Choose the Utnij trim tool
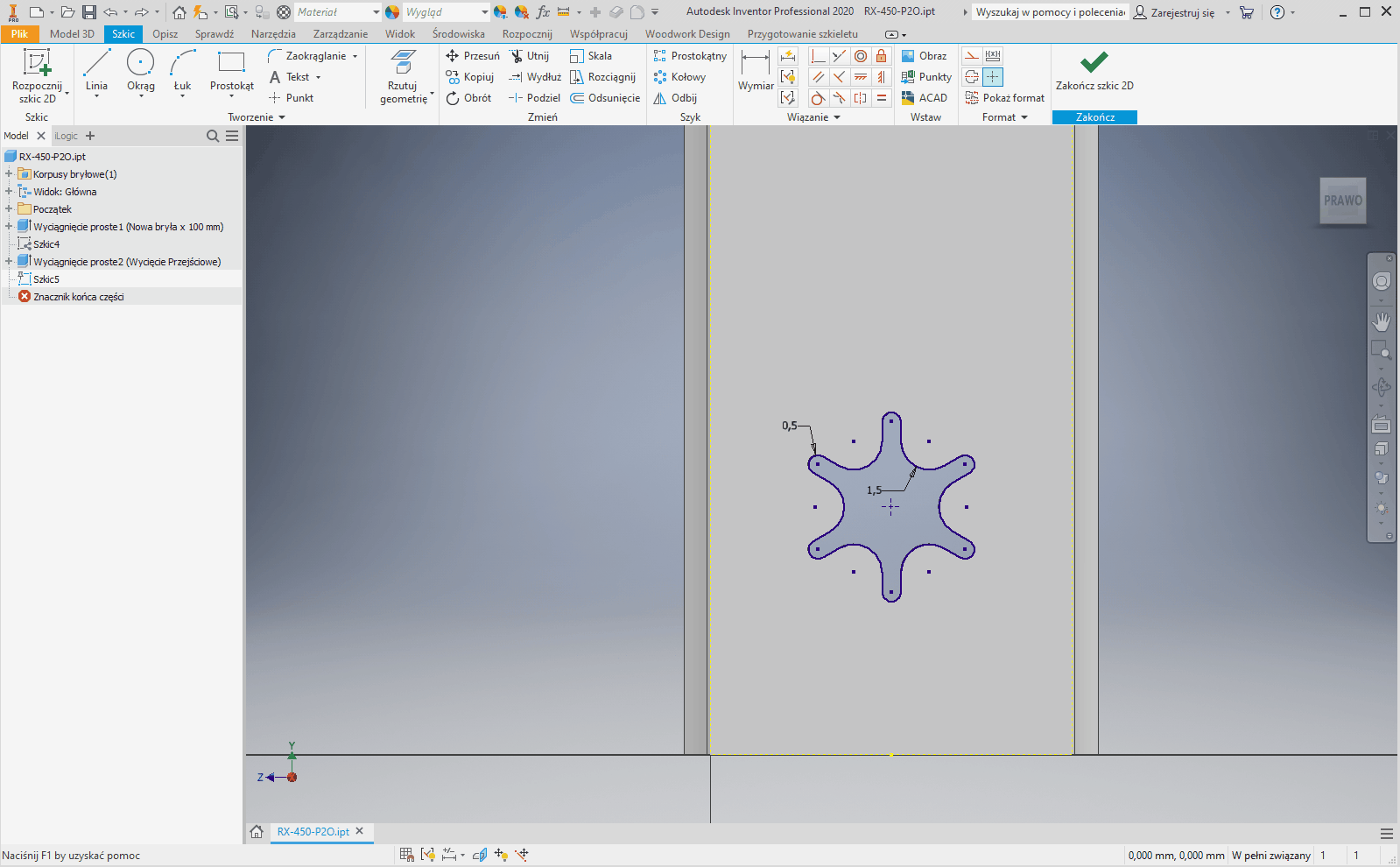Image resolution: width=1400 pixels, height=867 pixels. pyautogui.click(x=530, y=56)
